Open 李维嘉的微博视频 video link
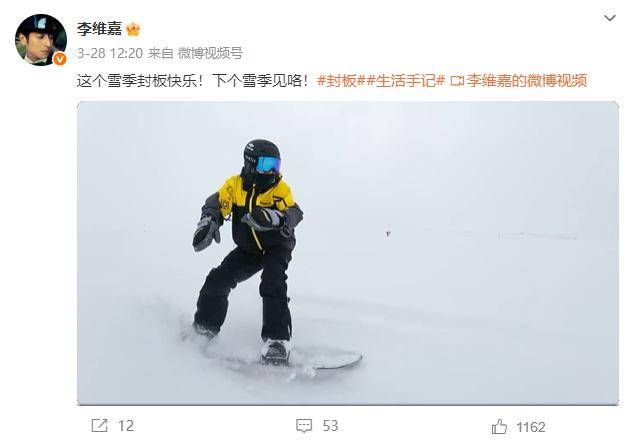 [x=526, y=81]
